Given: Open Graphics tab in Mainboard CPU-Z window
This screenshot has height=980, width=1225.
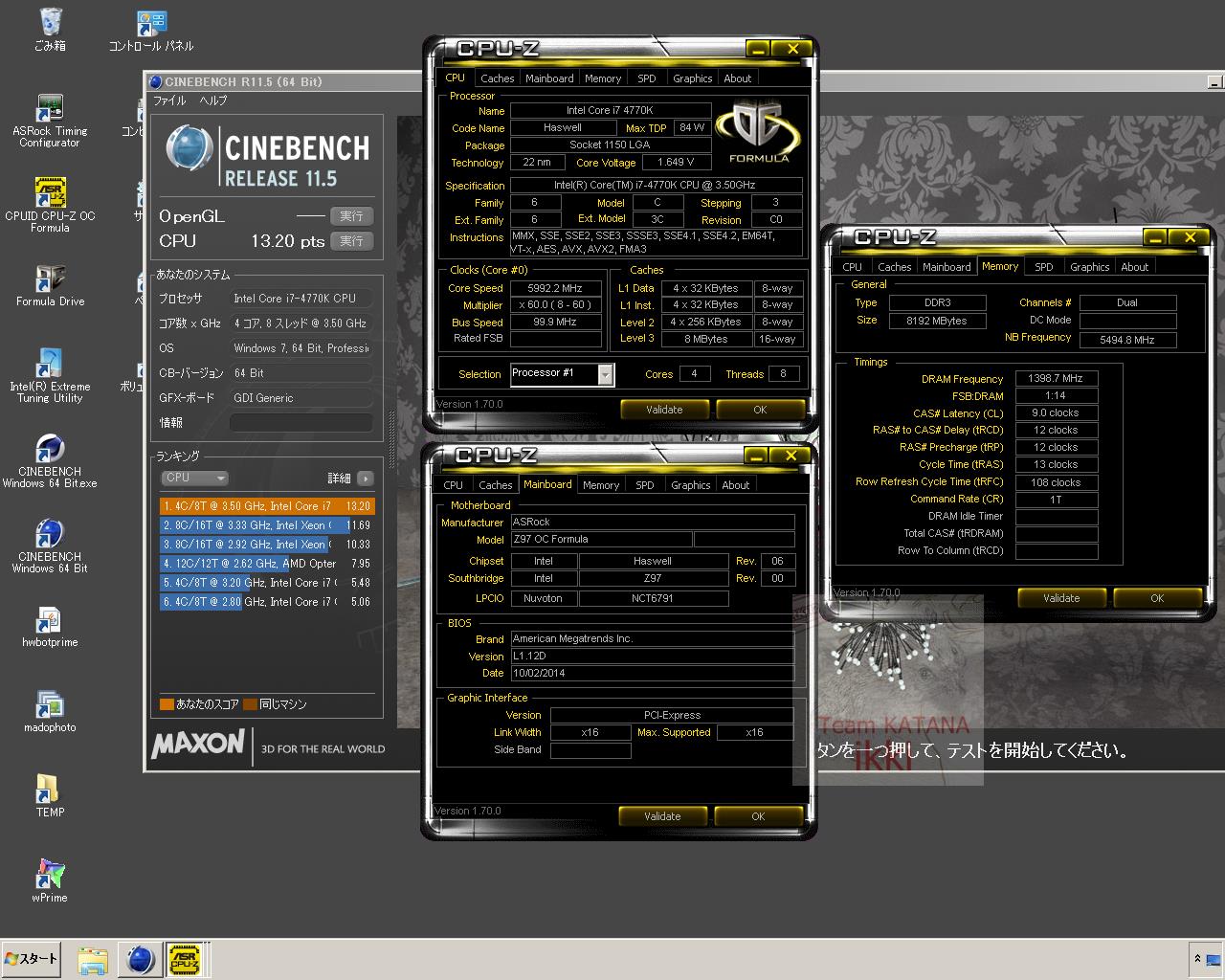Looking at the screenshot, I should (690, 485).
